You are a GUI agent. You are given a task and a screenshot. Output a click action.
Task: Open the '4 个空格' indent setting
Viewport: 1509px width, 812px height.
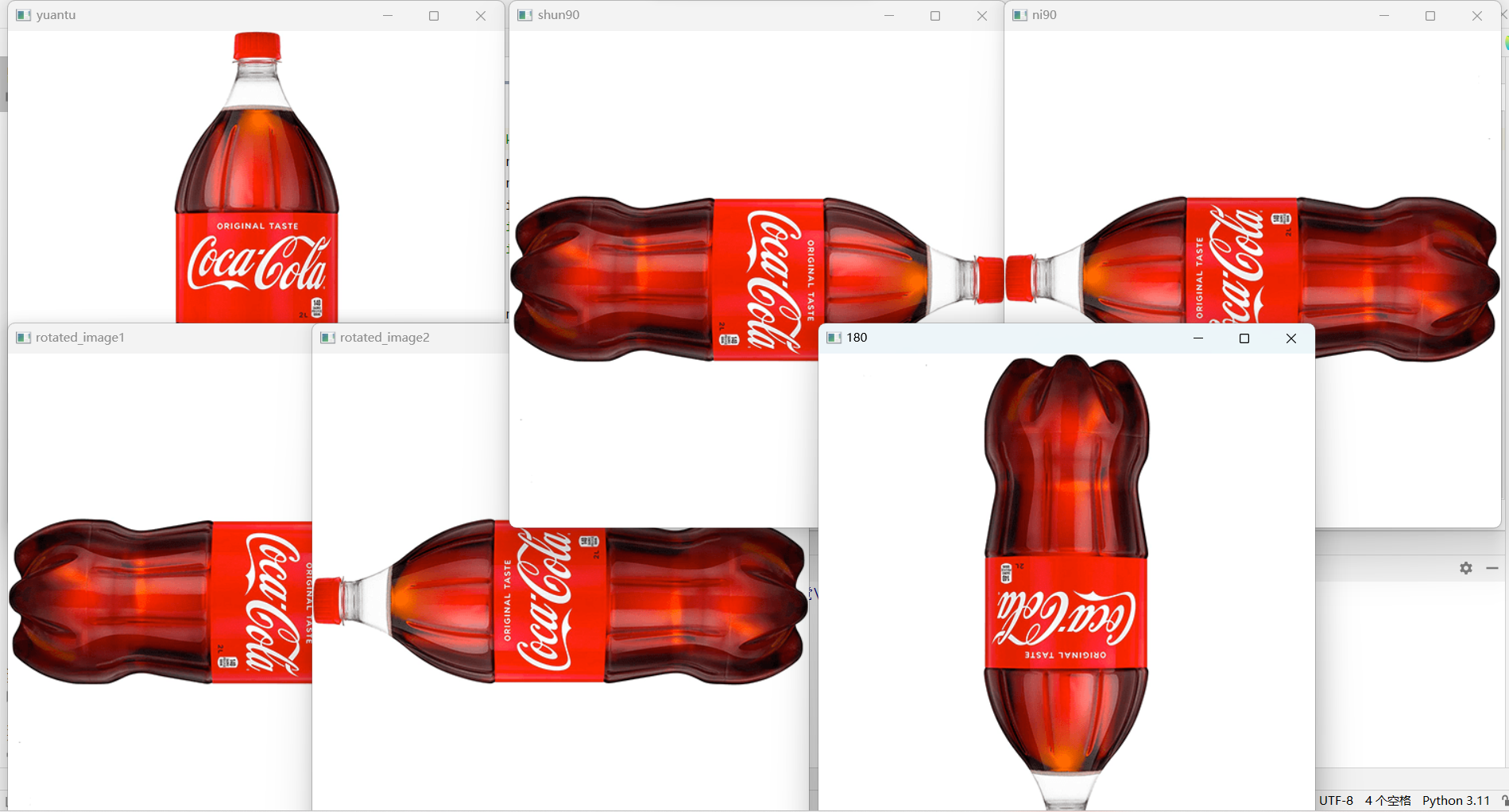1387,800
